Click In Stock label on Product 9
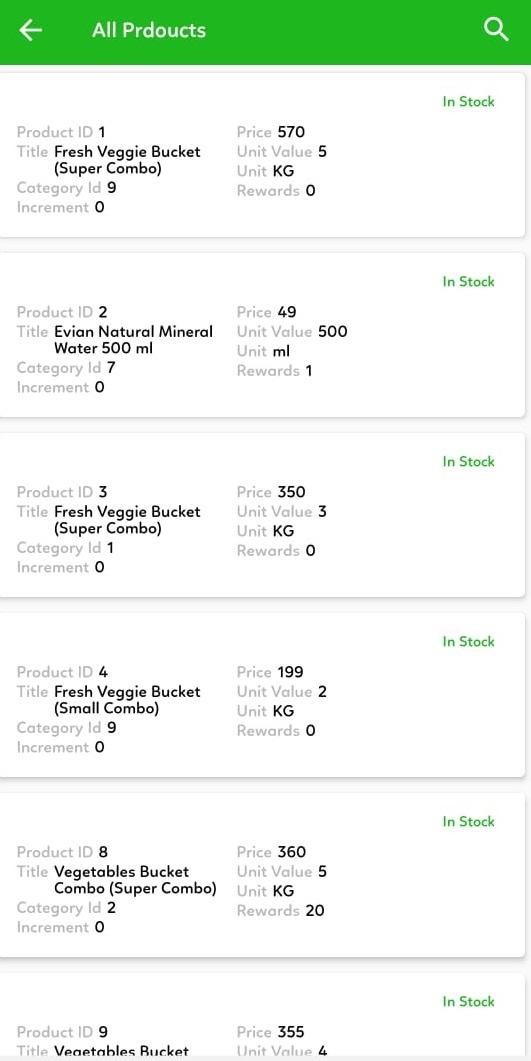The height and width of the screenshot is (1061, 531). [x=468, y=1001]
